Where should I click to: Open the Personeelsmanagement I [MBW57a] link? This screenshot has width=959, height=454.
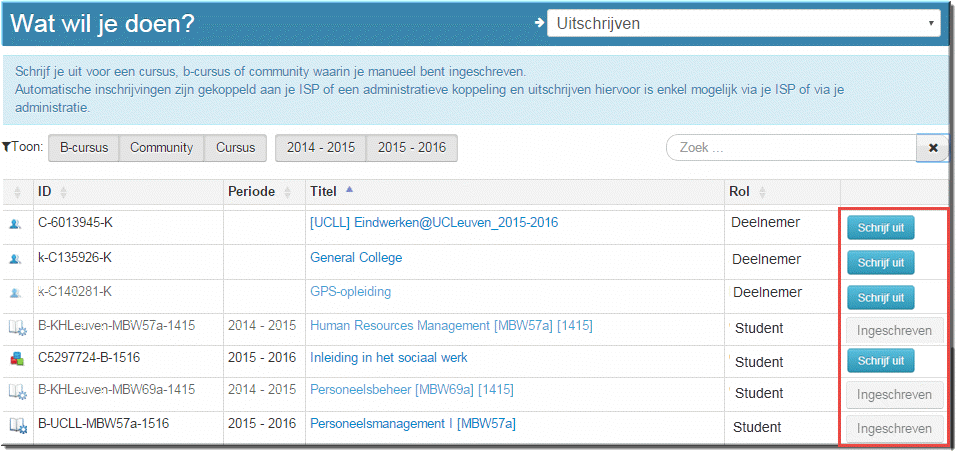coord(413,423)
